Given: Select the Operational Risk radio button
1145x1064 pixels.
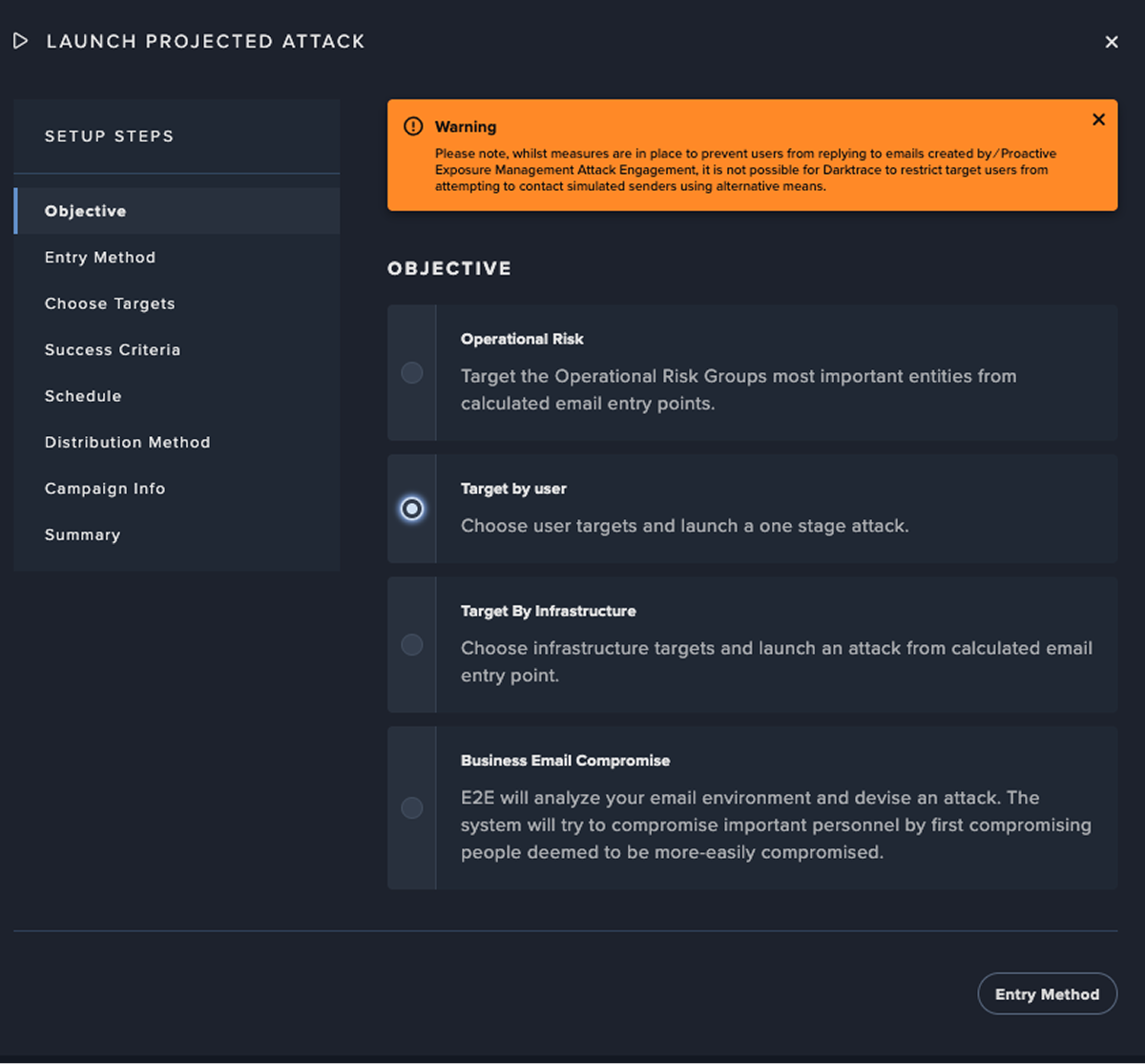Looking at the screenshot, I should pos(412,373).
